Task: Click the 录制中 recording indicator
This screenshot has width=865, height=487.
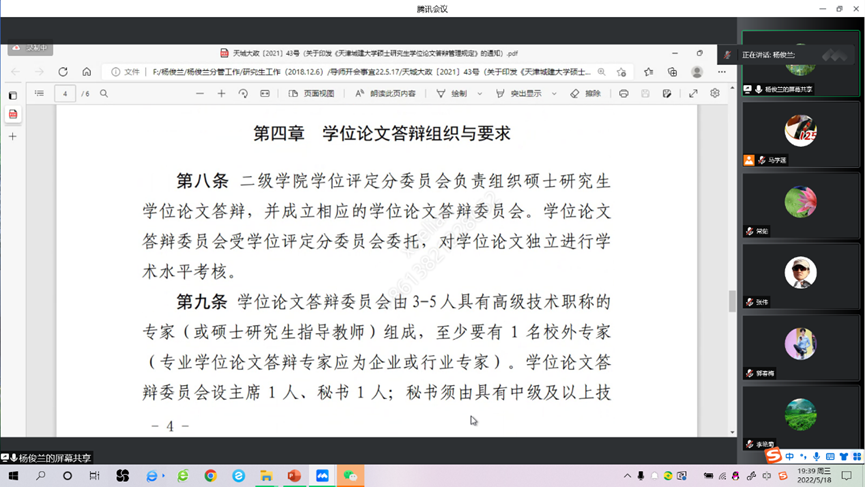Action: pyautogui.click(x=30, y=49)
